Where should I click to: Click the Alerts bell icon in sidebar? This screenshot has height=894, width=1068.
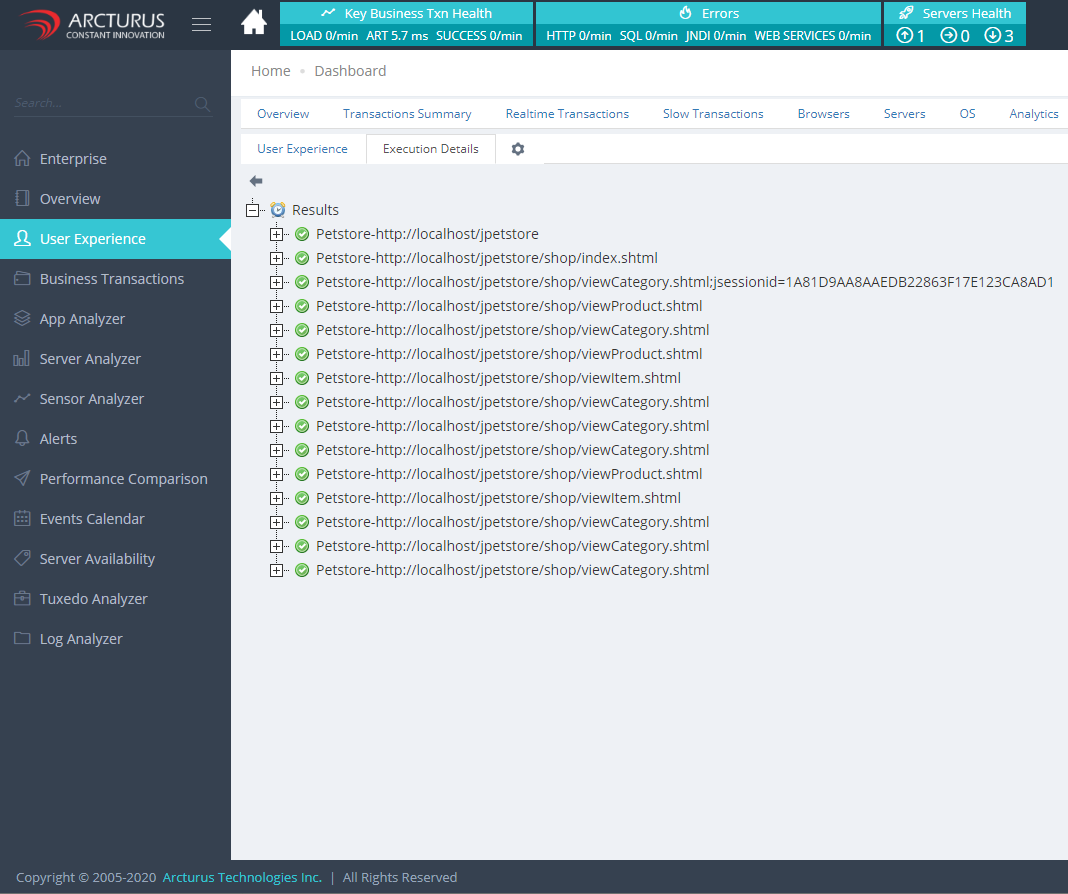click(22, 439)
